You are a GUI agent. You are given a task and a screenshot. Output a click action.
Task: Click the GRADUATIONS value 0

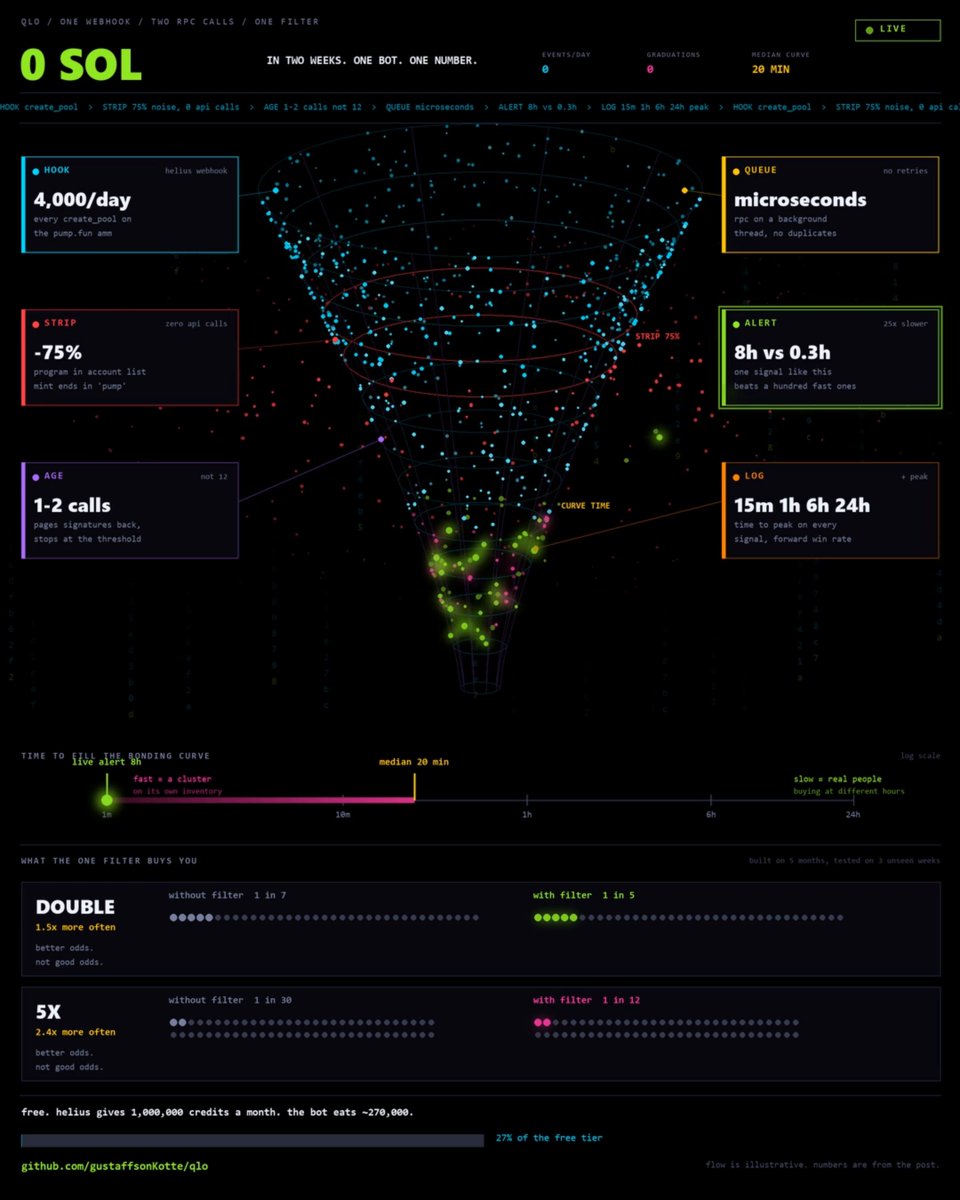650,70
